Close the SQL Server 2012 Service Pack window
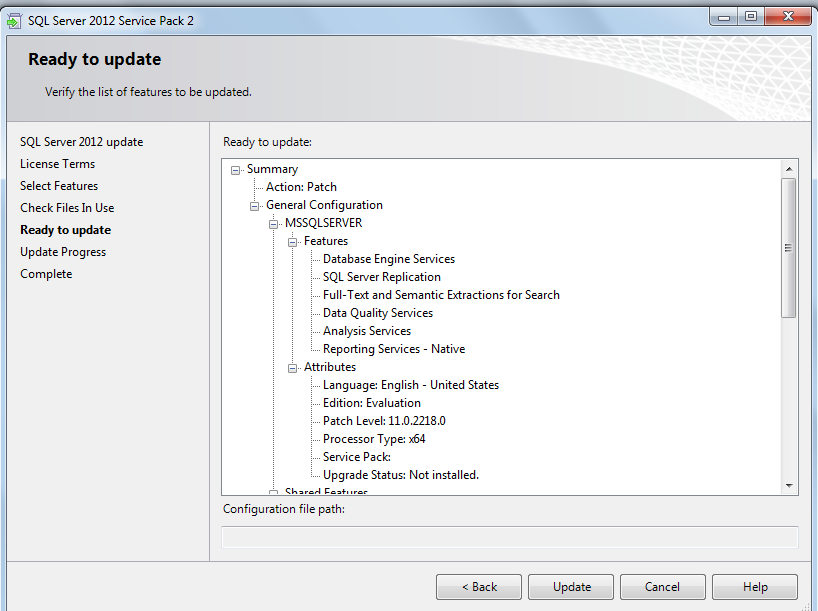This screenshot has width=818, height=611. tap(788, 17)
